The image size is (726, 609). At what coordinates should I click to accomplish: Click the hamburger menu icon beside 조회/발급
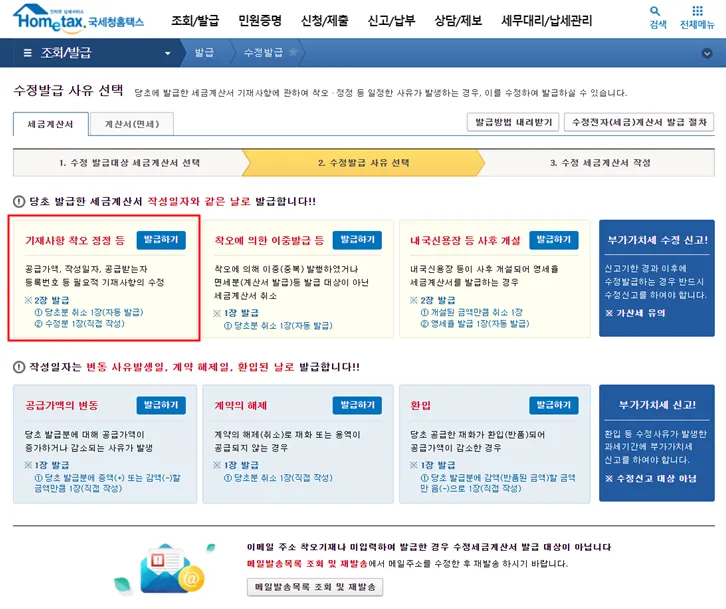click(27, 53)
